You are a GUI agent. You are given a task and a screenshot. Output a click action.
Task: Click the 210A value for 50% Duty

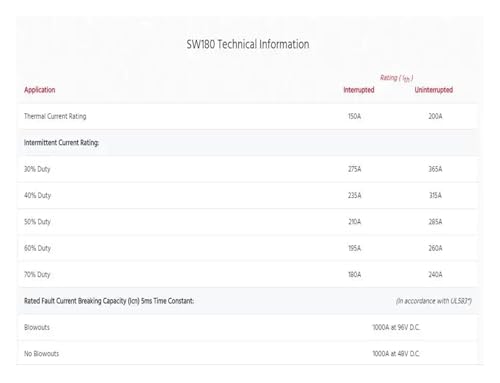354,222
